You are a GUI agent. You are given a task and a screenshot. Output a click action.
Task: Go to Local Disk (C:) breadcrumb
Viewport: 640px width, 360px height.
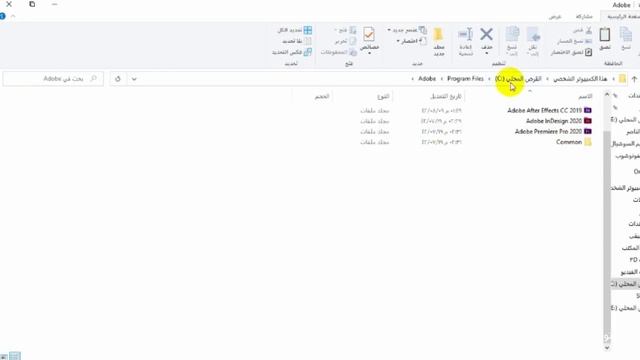(x=518, y=79)
